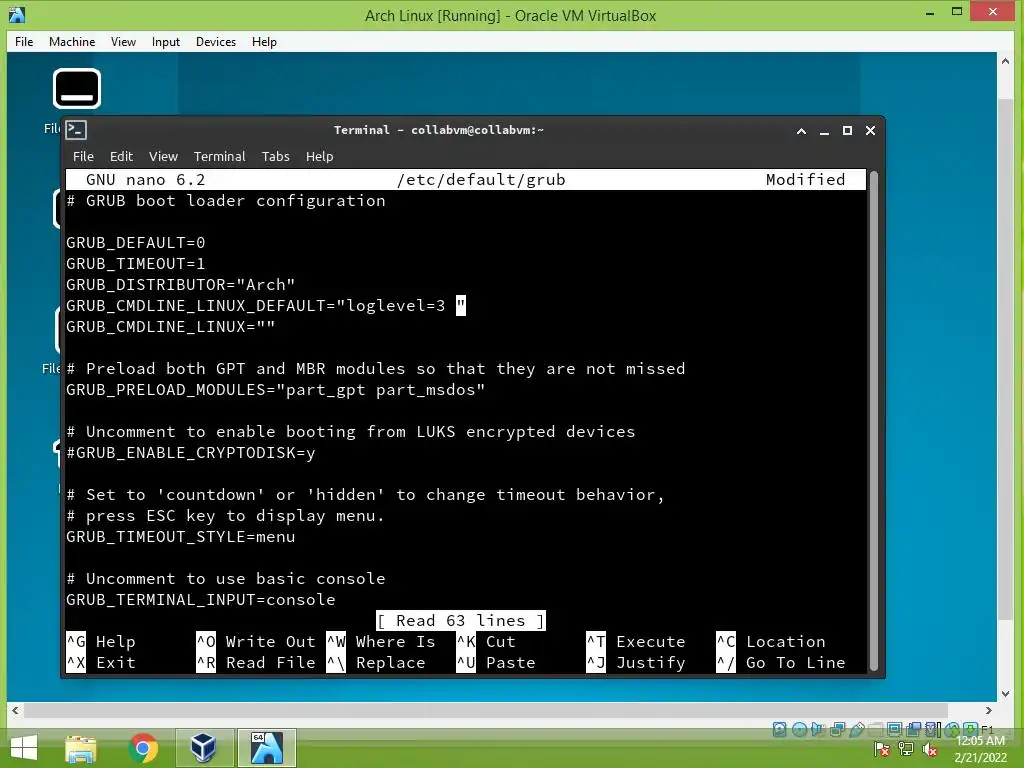Click the horizontal scrollbar left arrow
1024x768 pixels.
pos(15,710)
